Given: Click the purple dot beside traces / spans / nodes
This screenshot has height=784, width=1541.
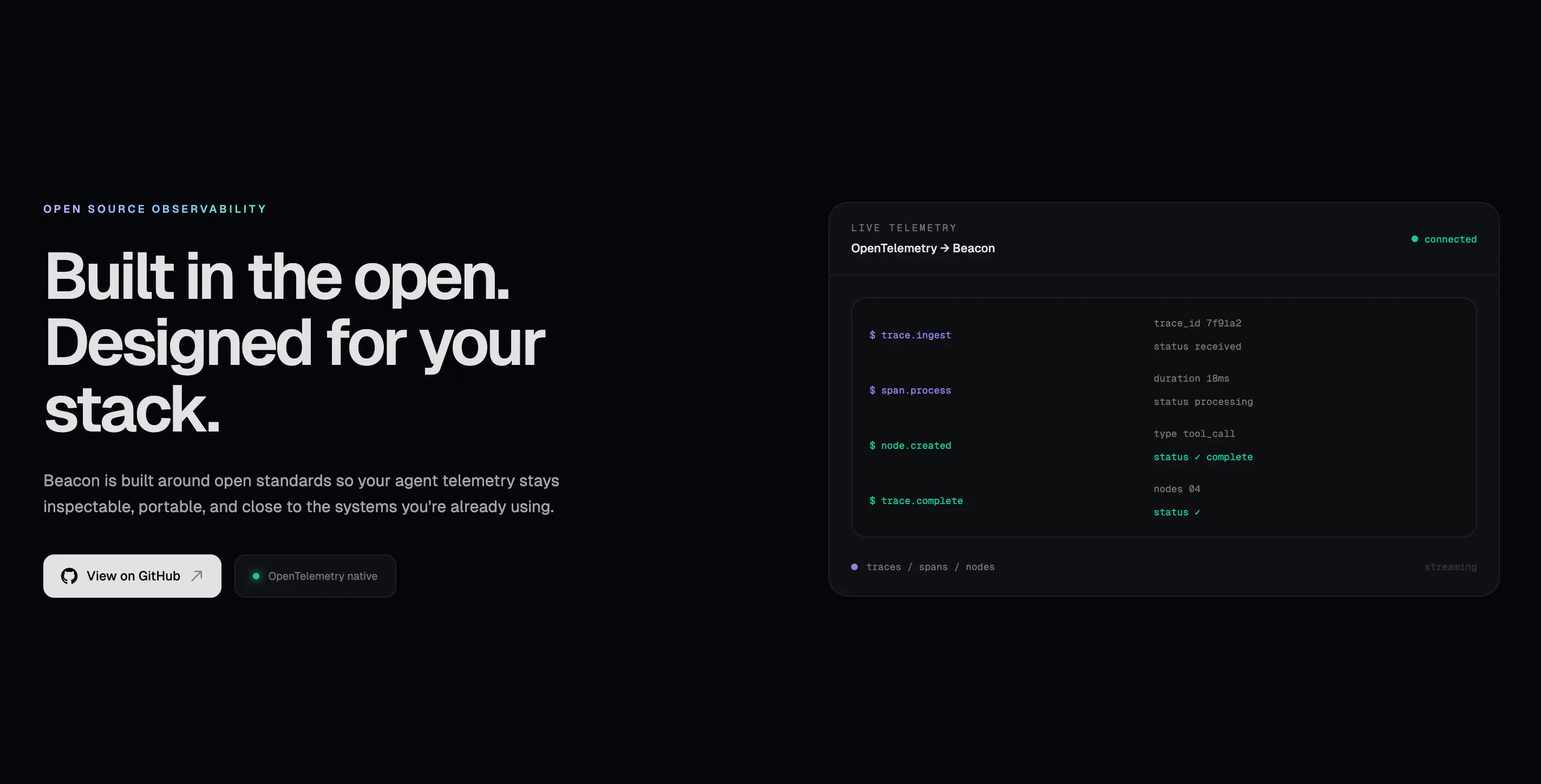Looking at the screenshot, I should point(854,567).
